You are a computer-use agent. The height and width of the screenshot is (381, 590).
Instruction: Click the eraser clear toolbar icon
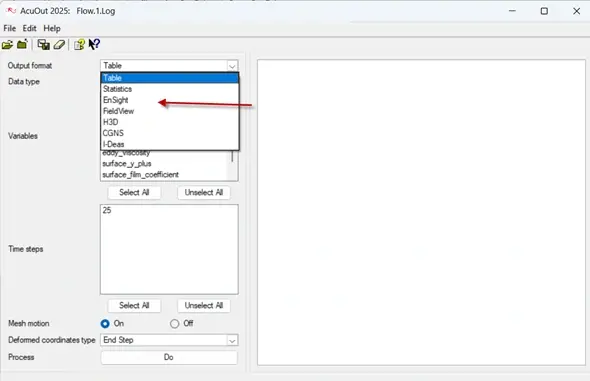tap(59, 45)
